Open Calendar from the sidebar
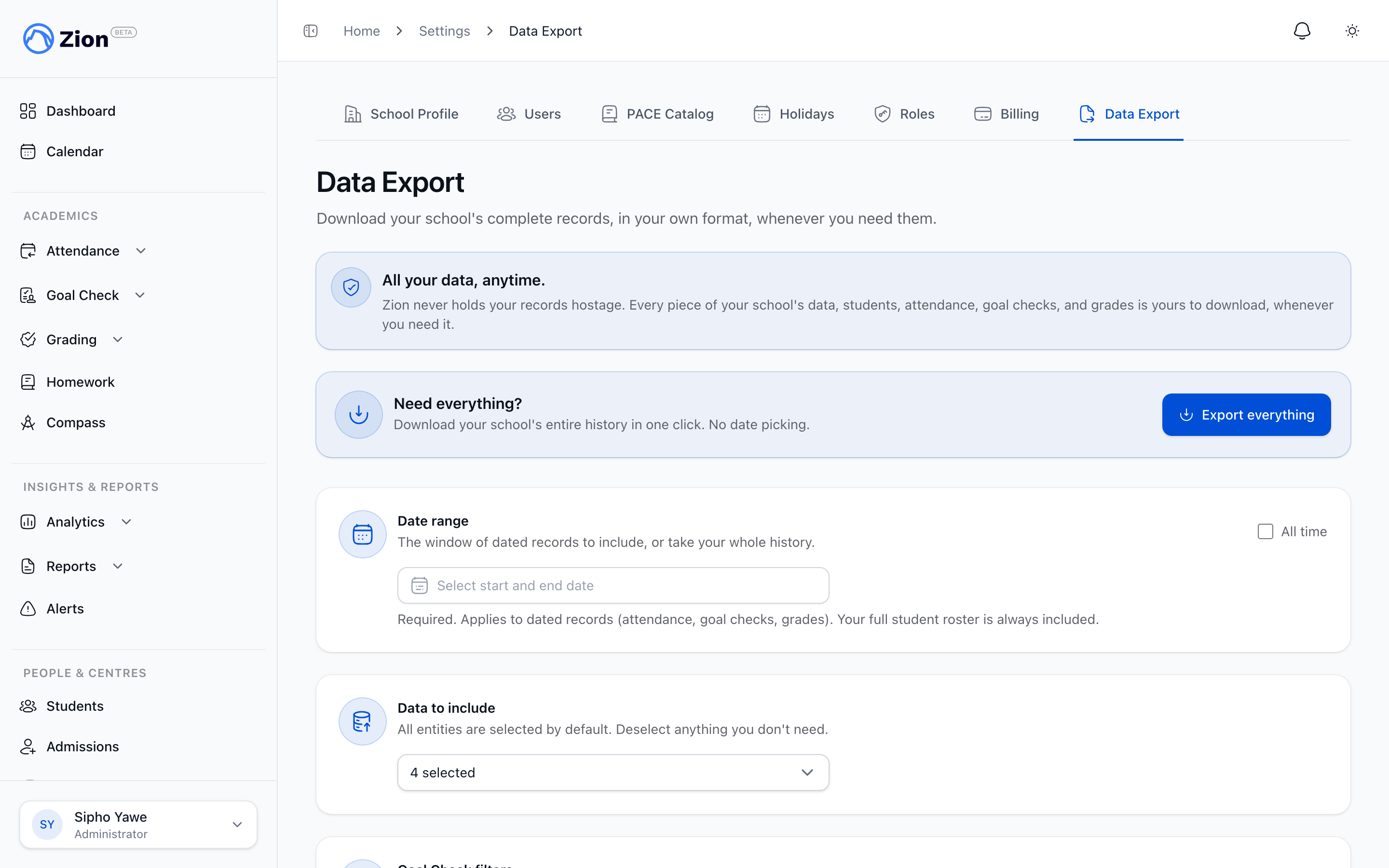 coord(75,151)
